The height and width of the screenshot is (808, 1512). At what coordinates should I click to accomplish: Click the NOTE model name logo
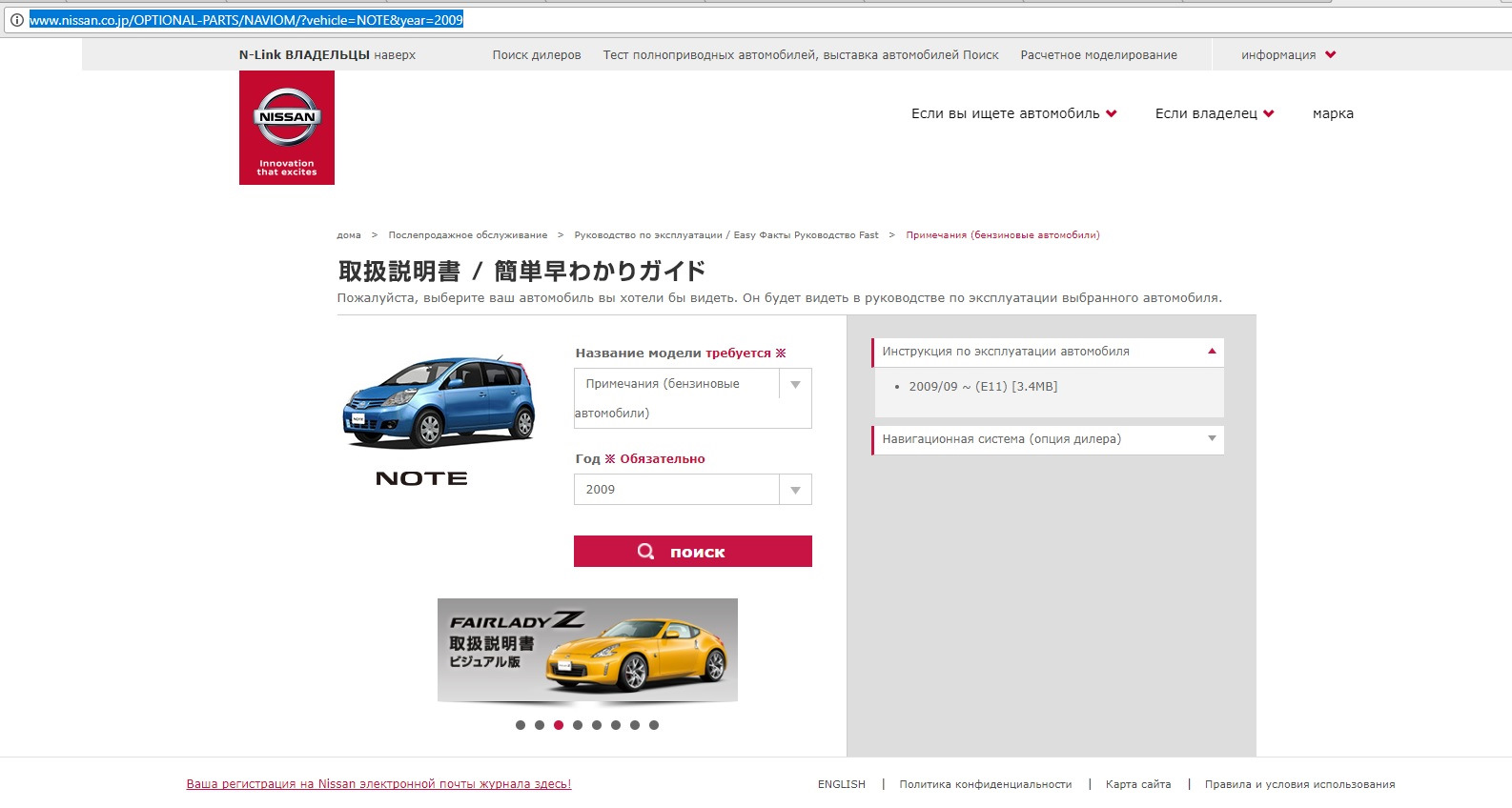click(421, 478)
